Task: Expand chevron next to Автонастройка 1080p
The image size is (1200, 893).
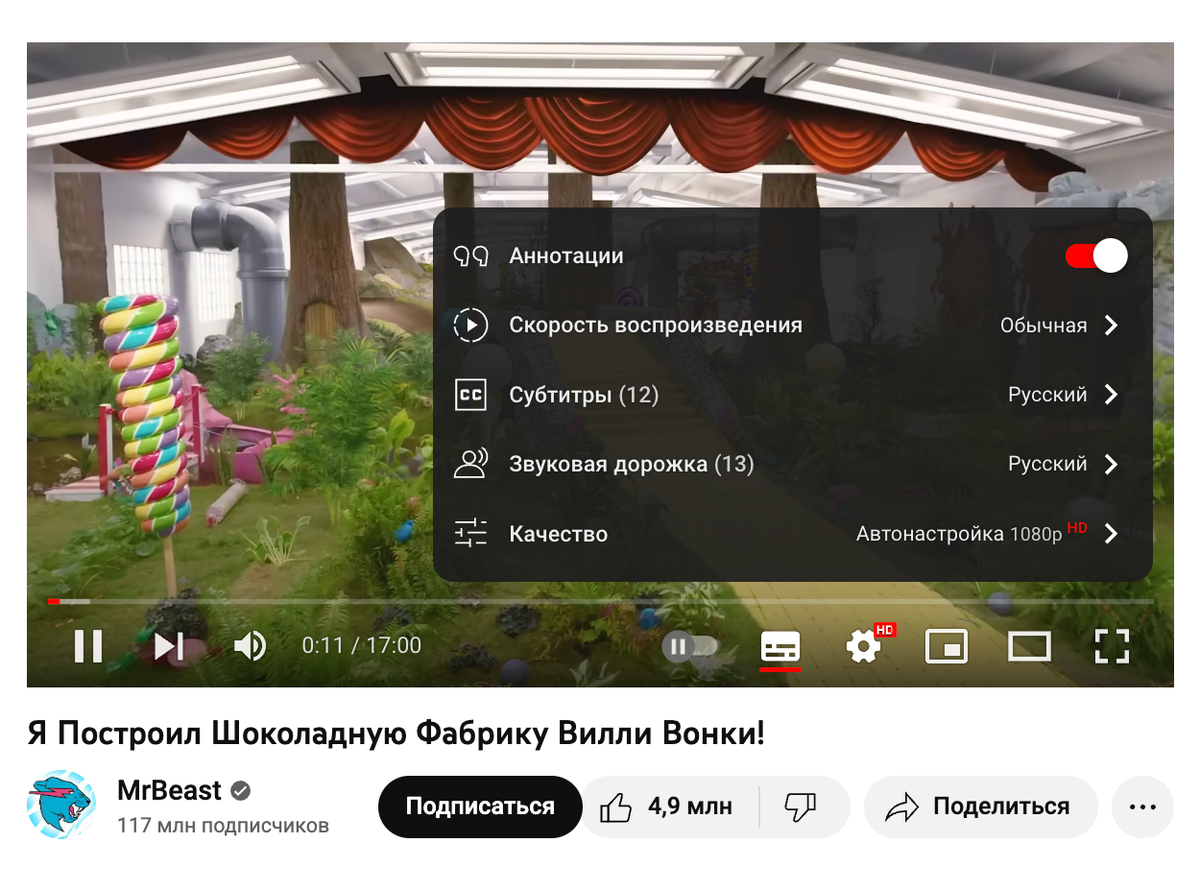Action: click(1111, 533)
